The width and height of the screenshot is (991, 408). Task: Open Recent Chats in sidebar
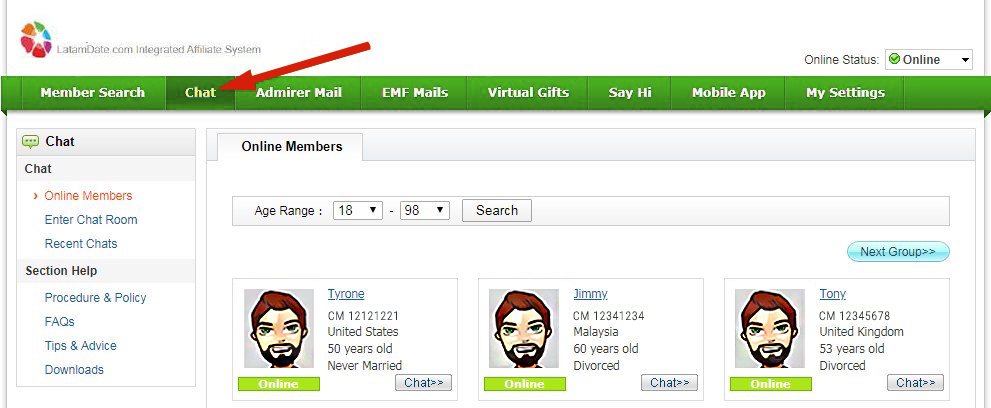click(81, 244)
